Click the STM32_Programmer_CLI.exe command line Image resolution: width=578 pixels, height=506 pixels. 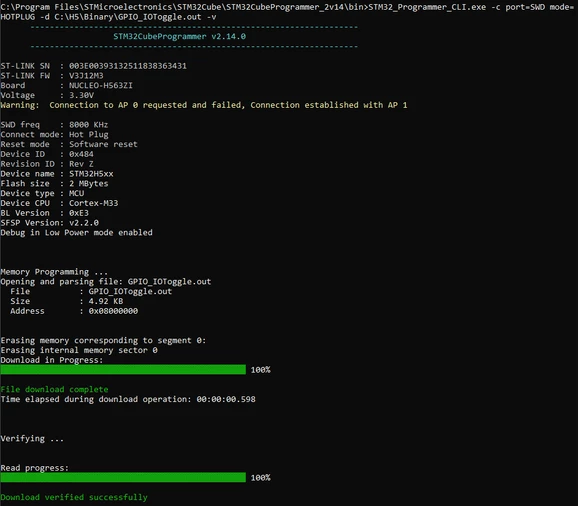[x=288, y=7]
